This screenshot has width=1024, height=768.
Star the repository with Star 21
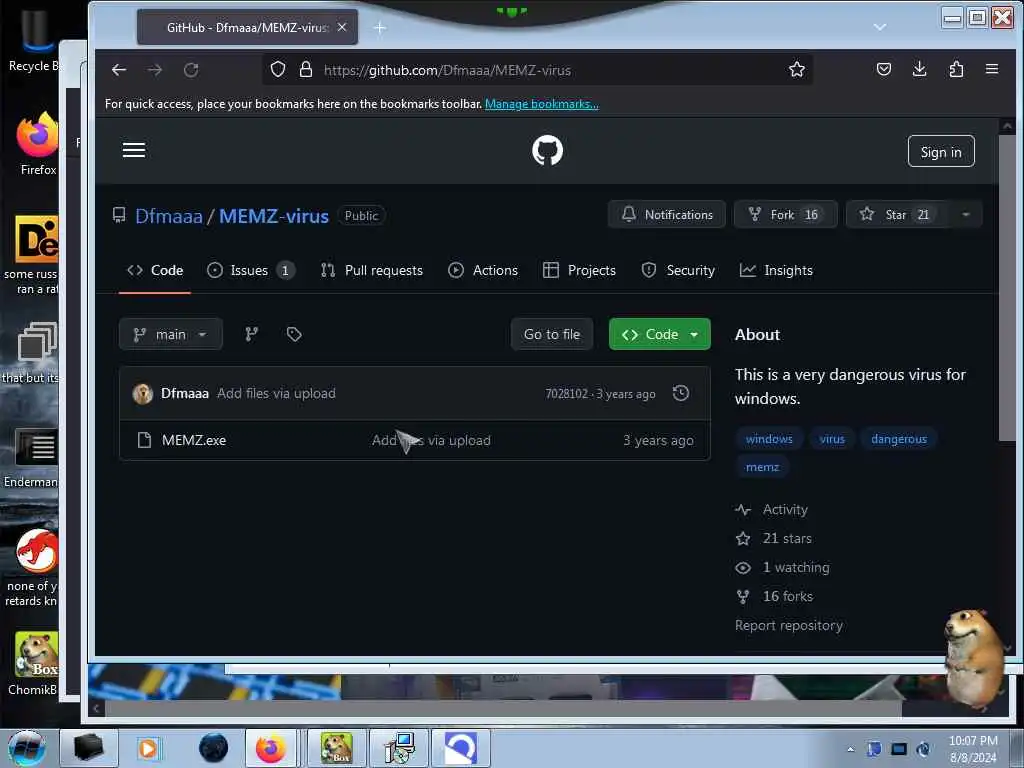[x=897, y=214]
